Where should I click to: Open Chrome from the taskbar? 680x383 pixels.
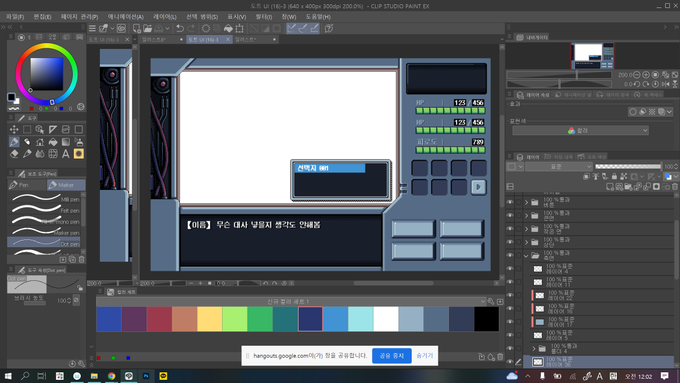(x=111, y=376)
